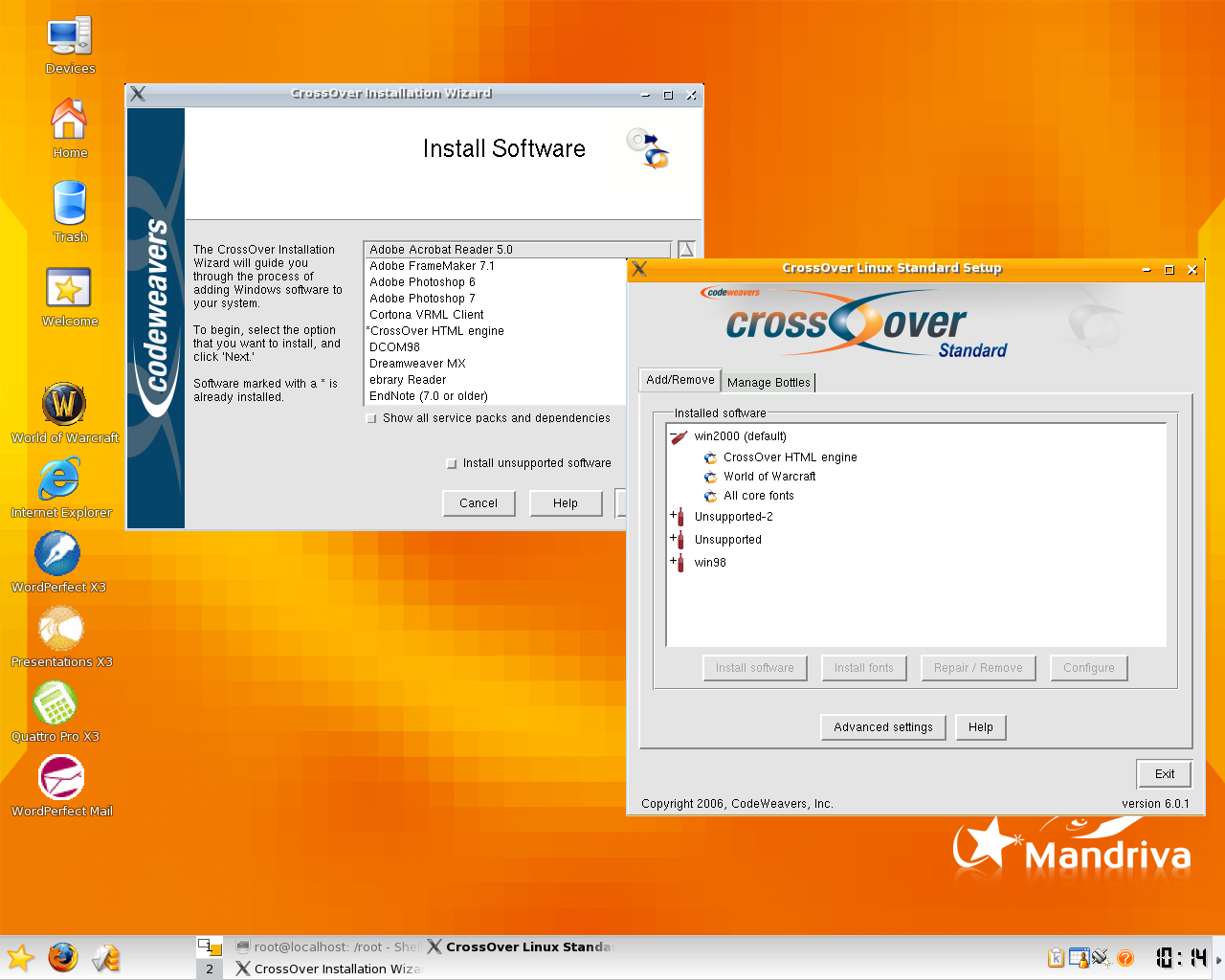Click the orange help tray icon
This screenshot has height=980, width=1225.
click(x=1125, y=958)
